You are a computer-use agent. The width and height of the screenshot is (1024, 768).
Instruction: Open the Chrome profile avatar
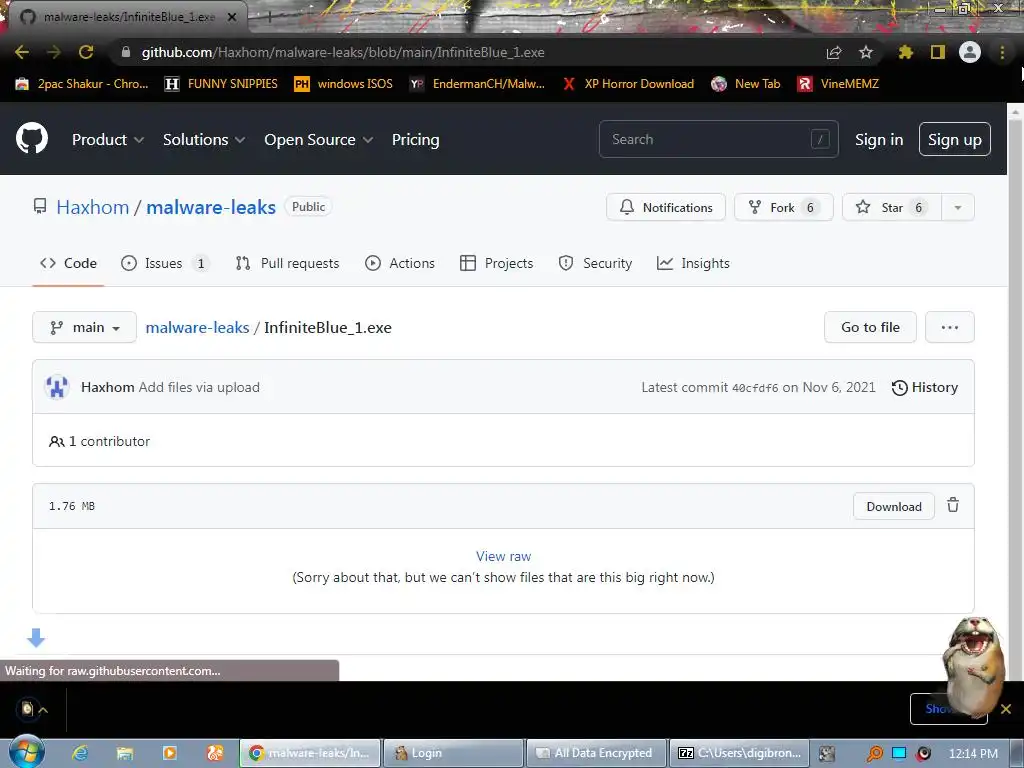(970, 52)
